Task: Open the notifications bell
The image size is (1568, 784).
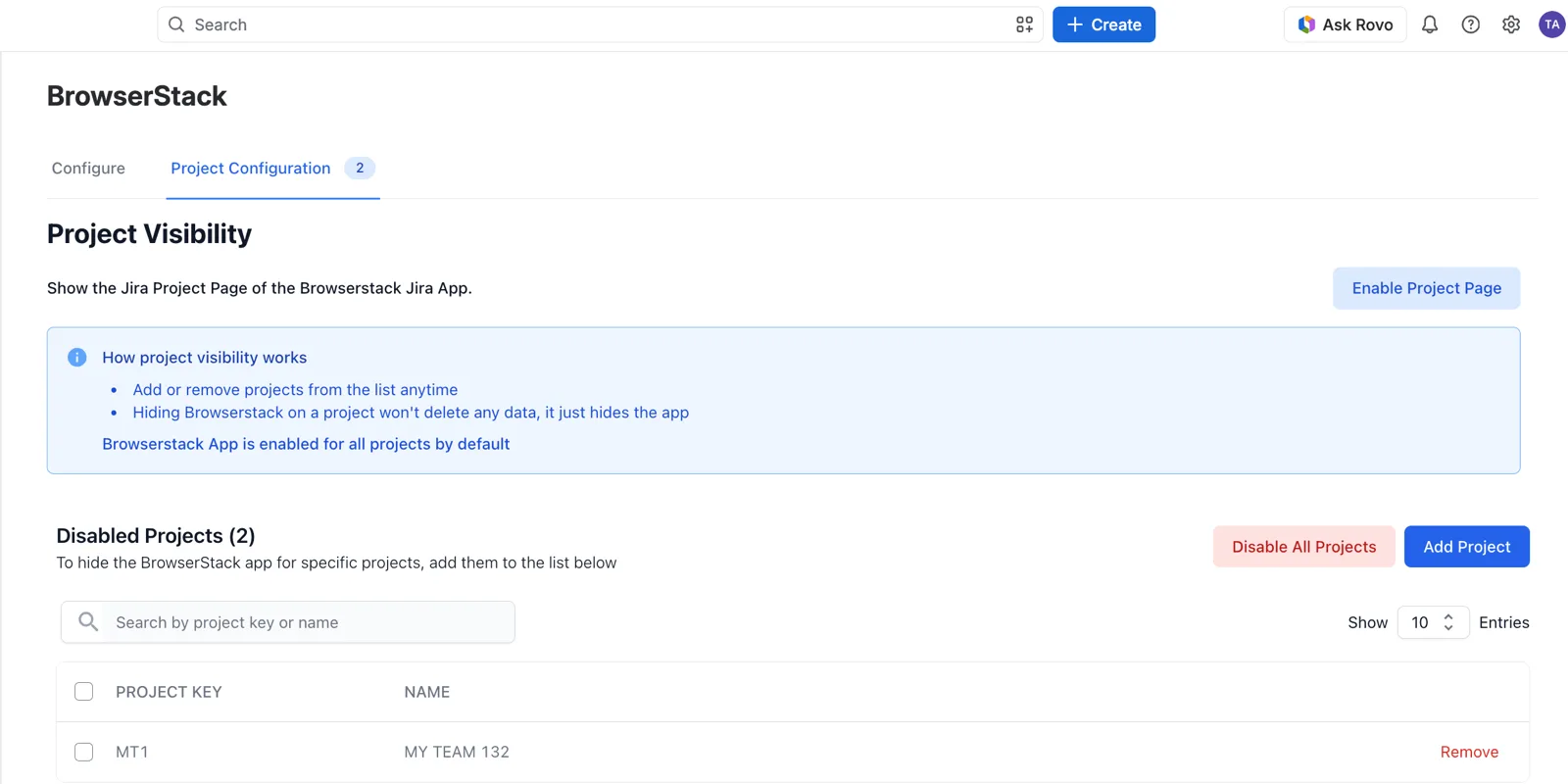Action: [x=1430, y=24]
